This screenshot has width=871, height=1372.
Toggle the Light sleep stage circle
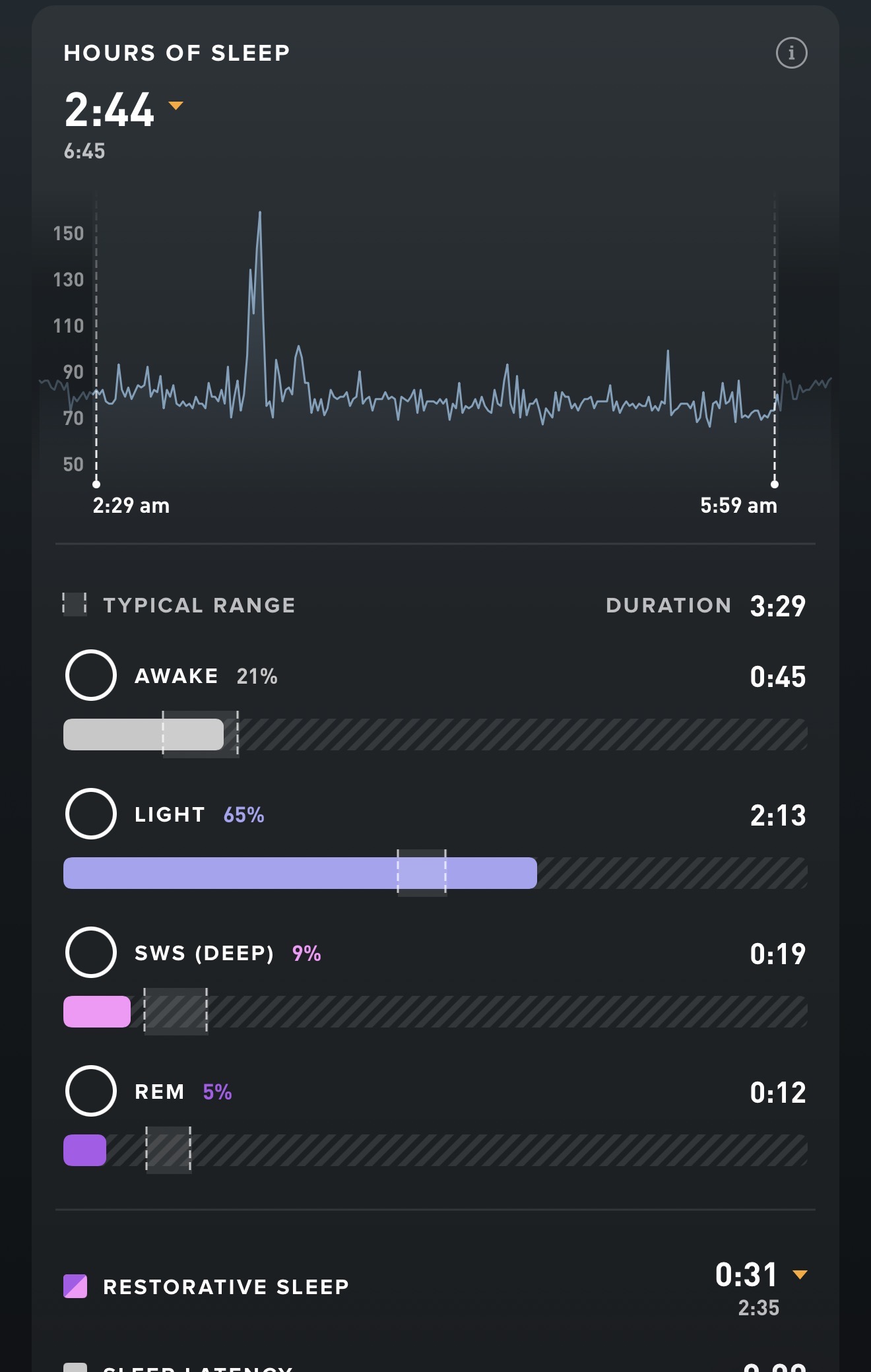coord(91,814)
